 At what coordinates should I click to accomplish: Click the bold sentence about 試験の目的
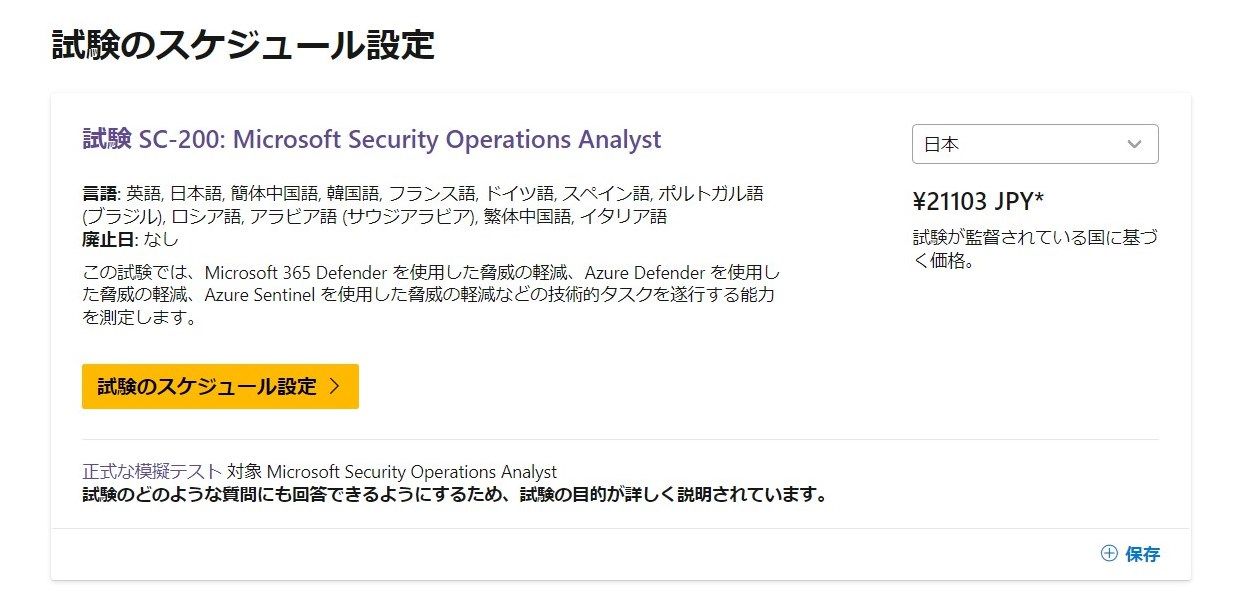click(x=454, y=495)
